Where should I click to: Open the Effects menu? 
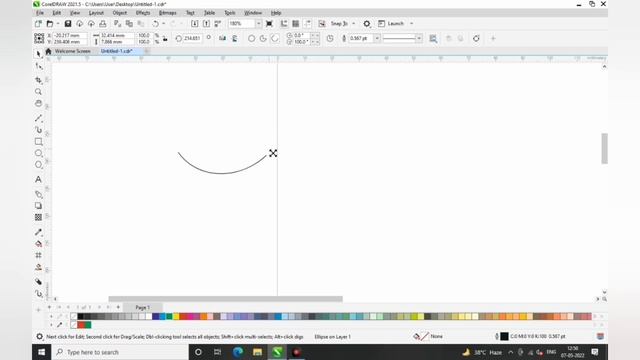coord(143,13)
